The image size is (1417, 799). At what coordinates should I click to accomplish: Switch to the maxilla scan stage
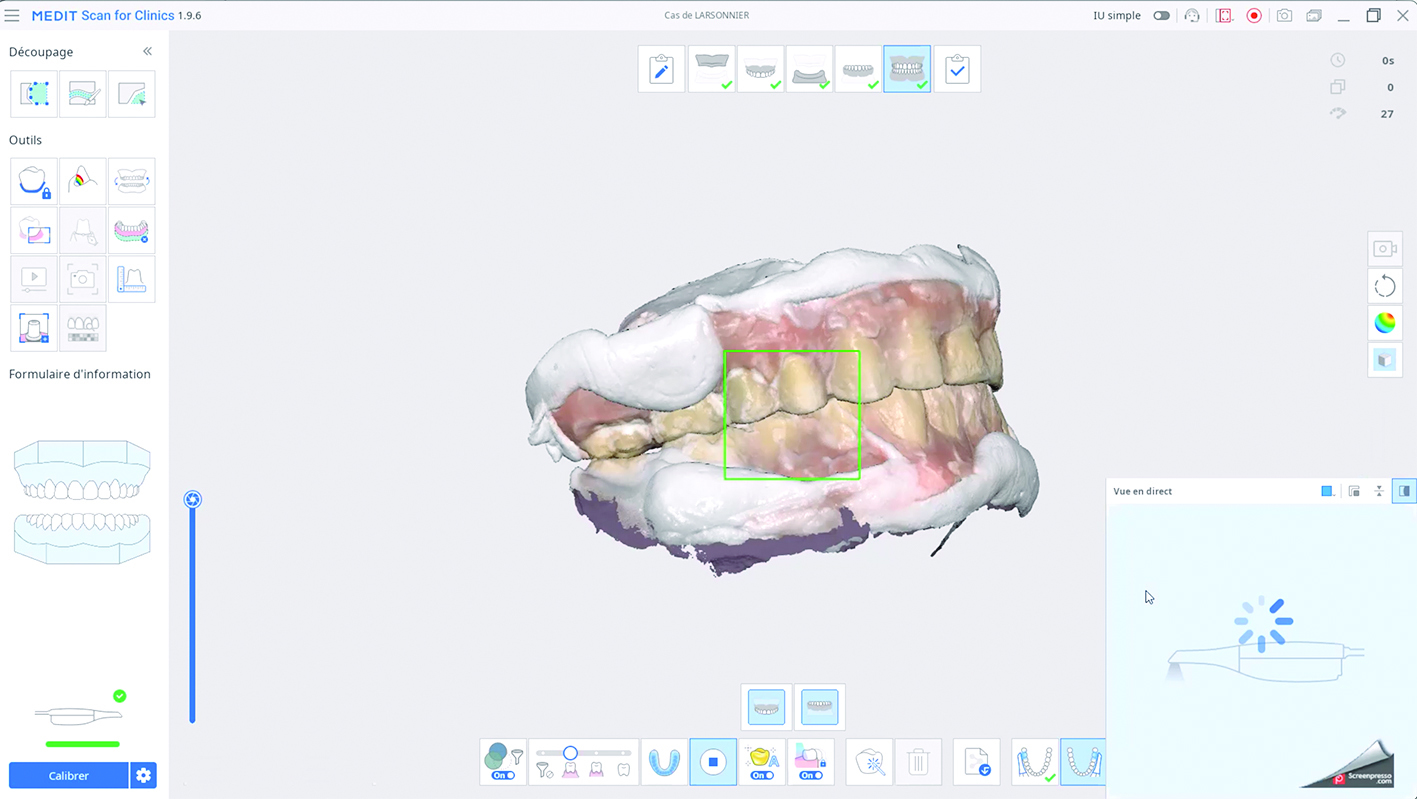pyautogui.click(x=760, y=69)
